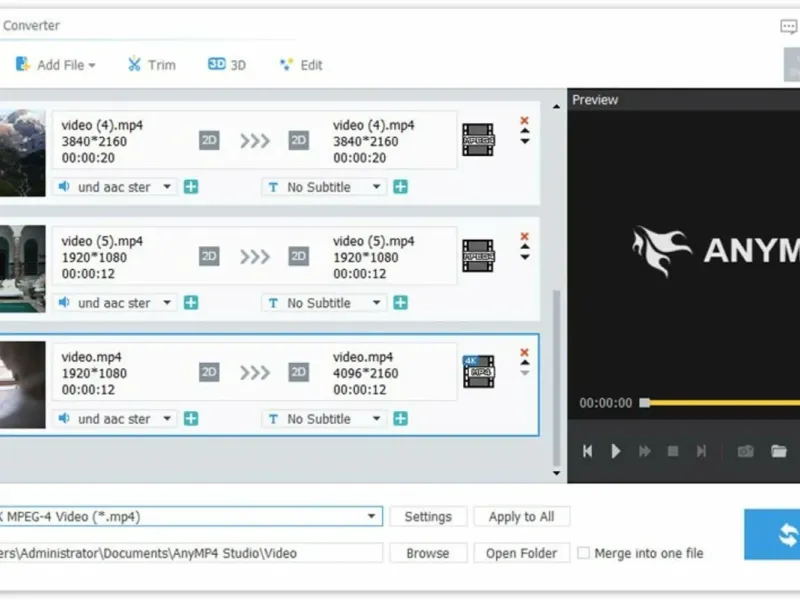Add subtitle to video.mp4
The height and width of the screenshot is (600, 800).
click(401, 419)
